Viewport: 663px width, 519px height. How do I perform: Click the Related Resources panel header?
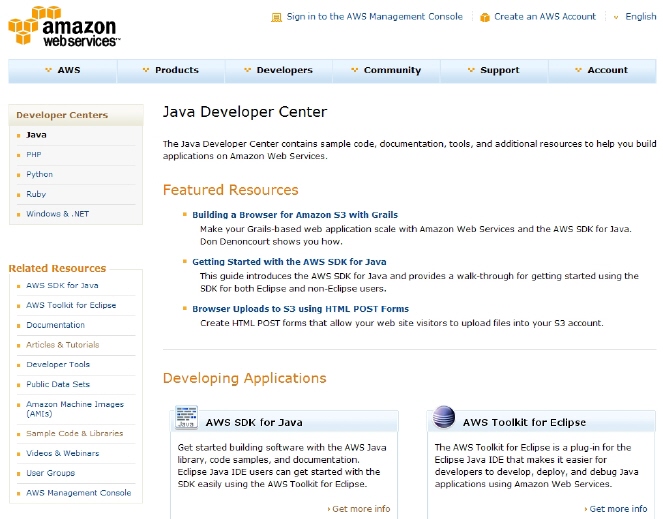57,268
